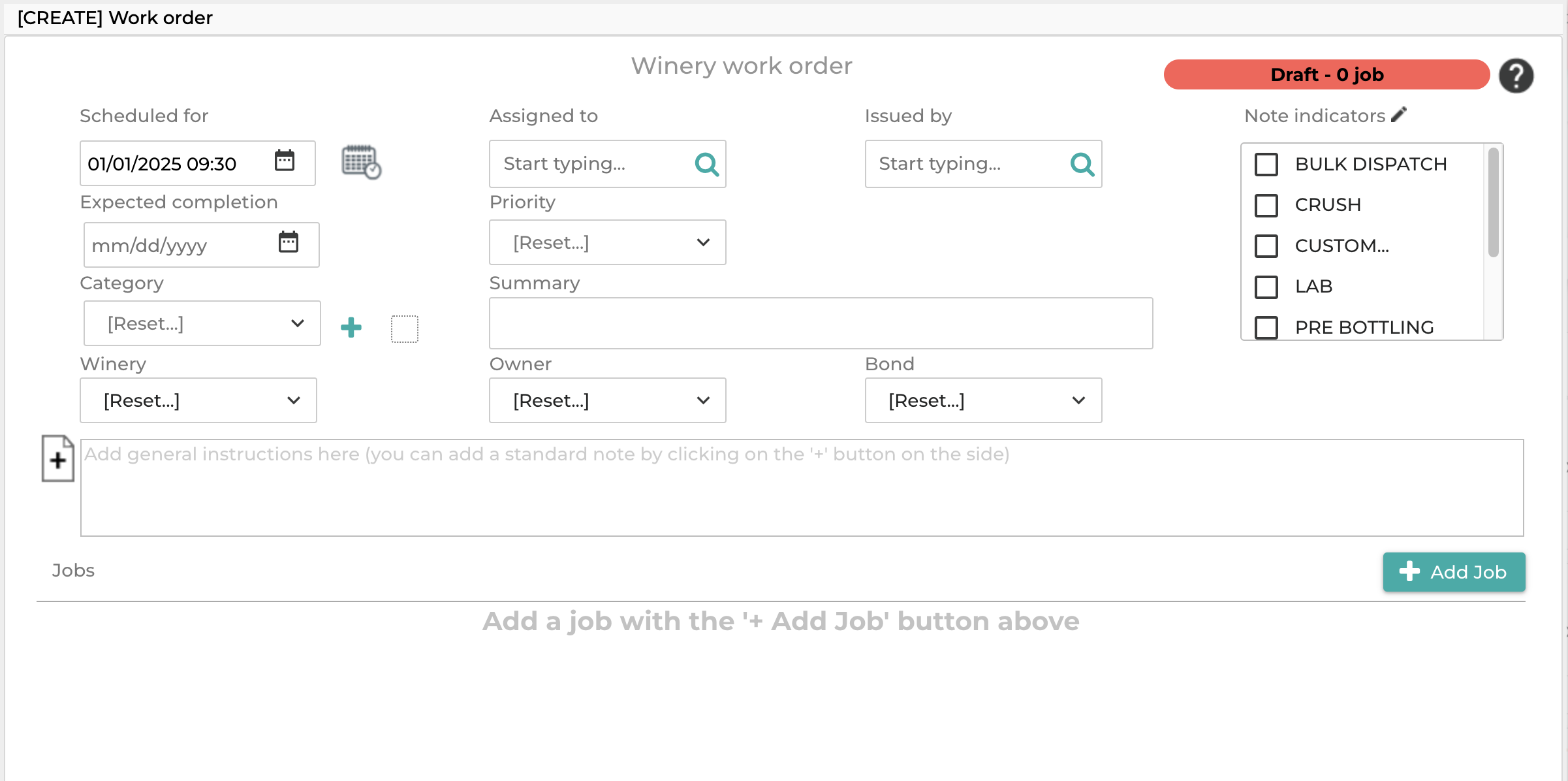Open calendar picker in Expected completion field

[x=289, y=242]
